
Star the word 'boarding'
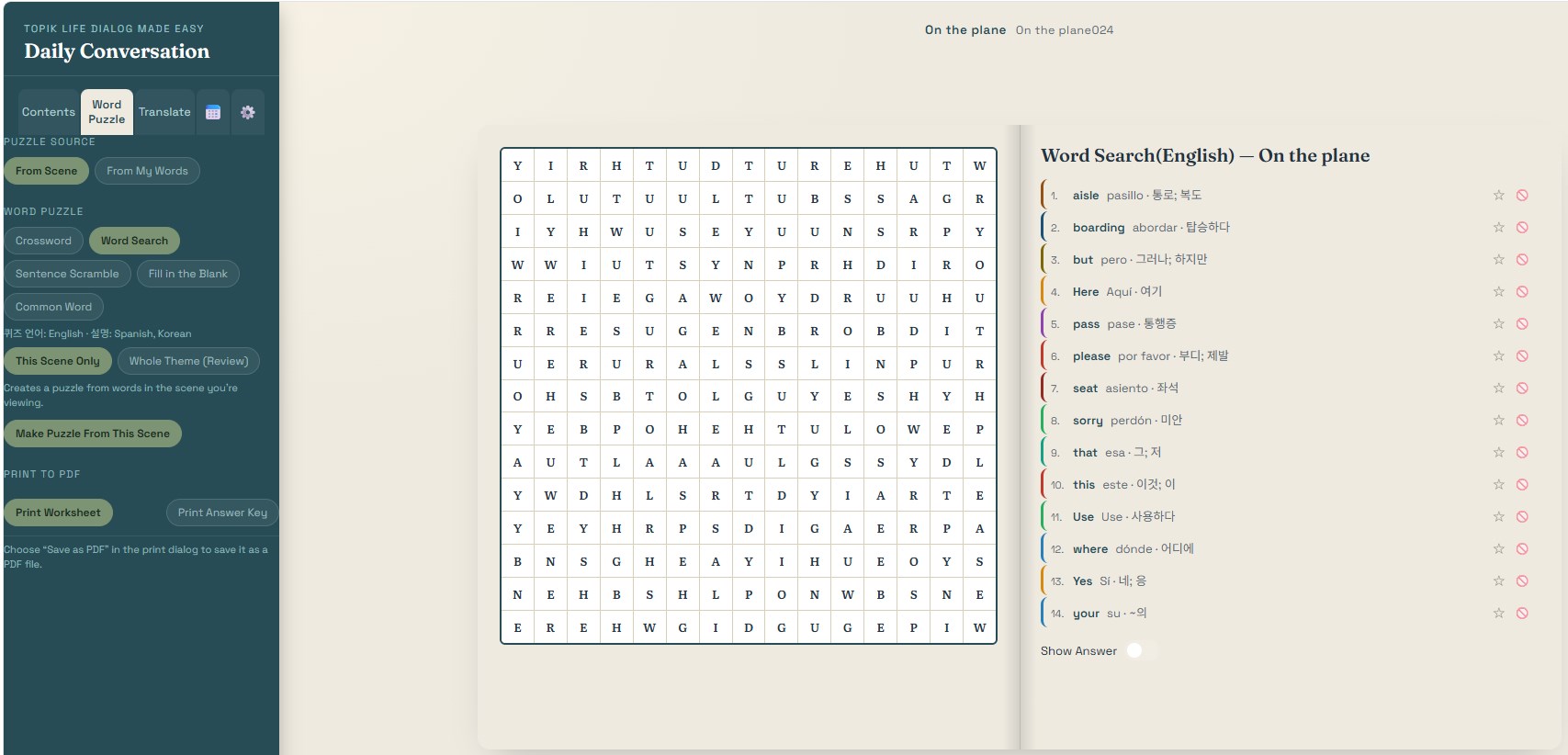[x=1498, y=228]
